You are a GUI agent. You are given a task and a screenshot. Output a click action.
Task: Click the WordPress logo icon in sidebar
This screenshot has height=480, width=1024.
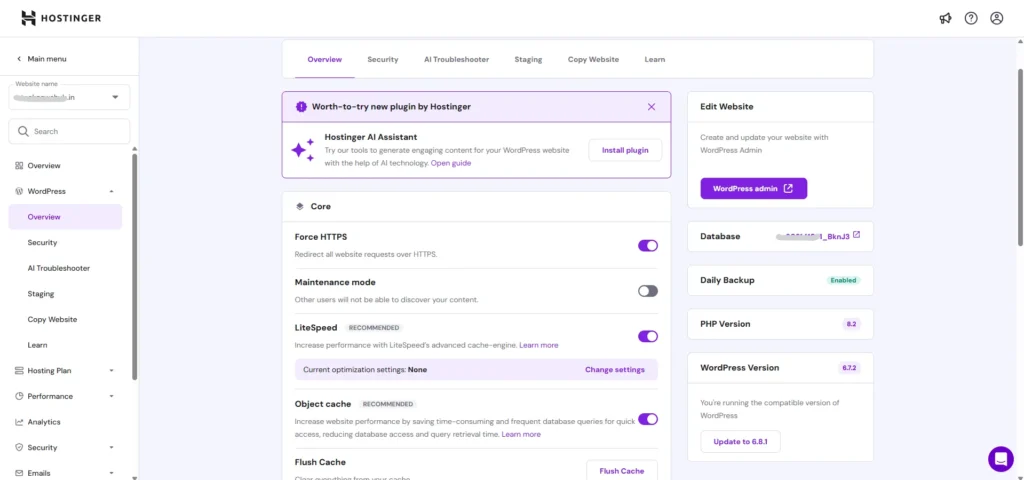click(19, 191)
